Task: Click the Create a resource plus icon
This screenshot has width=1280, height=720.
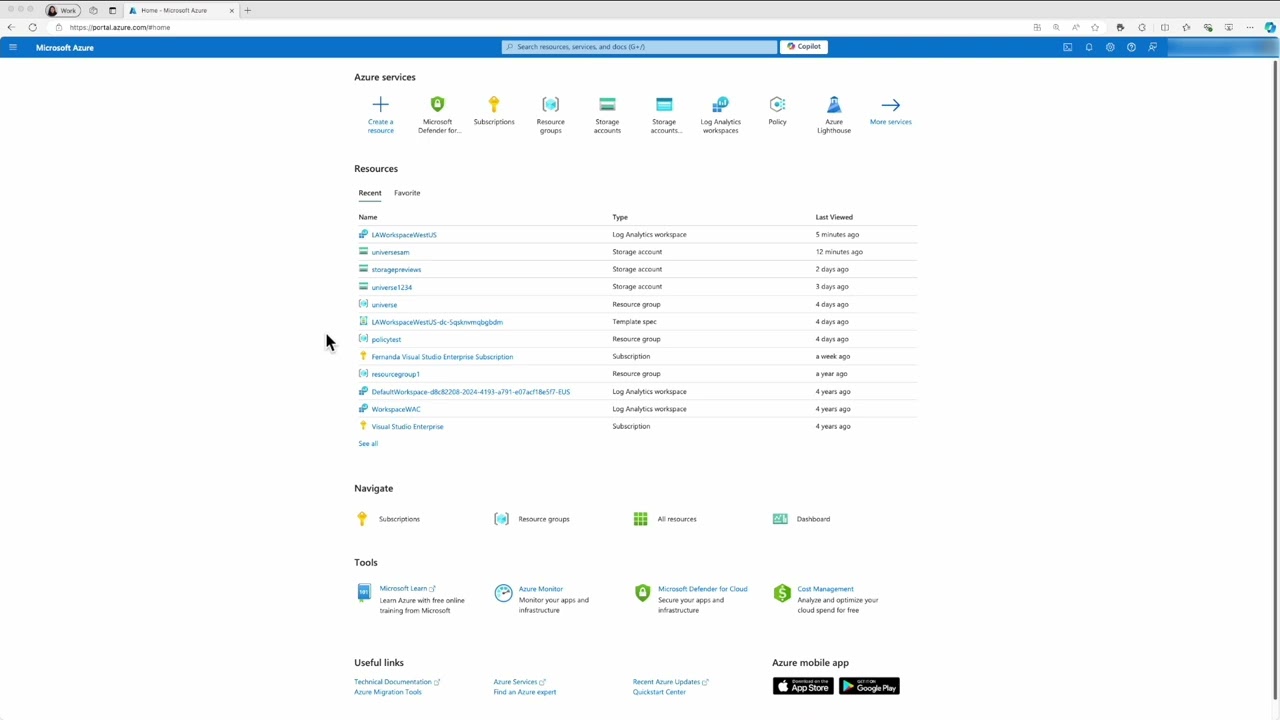Action: pyautogui.click(x=380, y=104)
